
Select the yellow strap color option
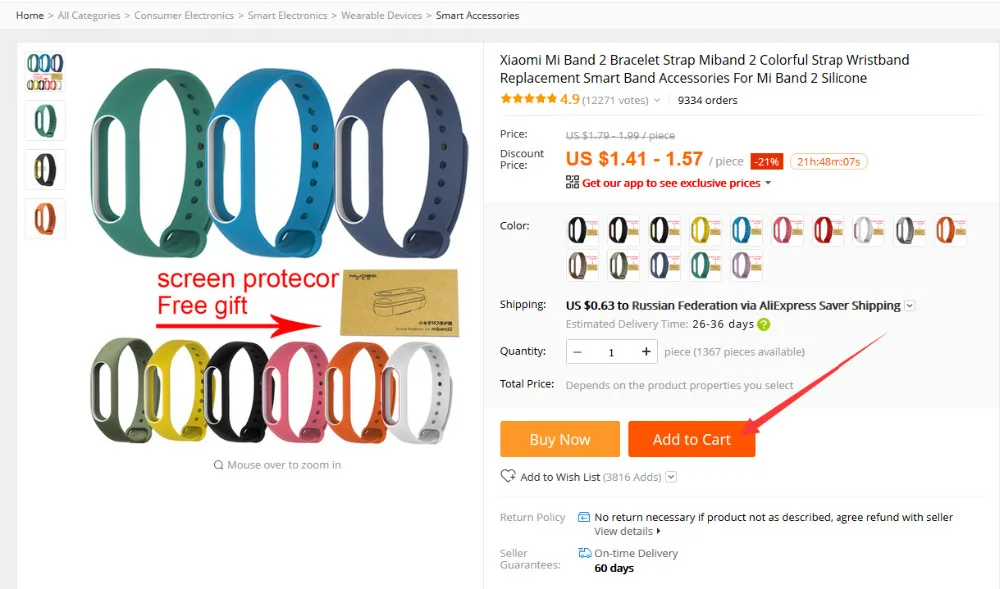705,230
